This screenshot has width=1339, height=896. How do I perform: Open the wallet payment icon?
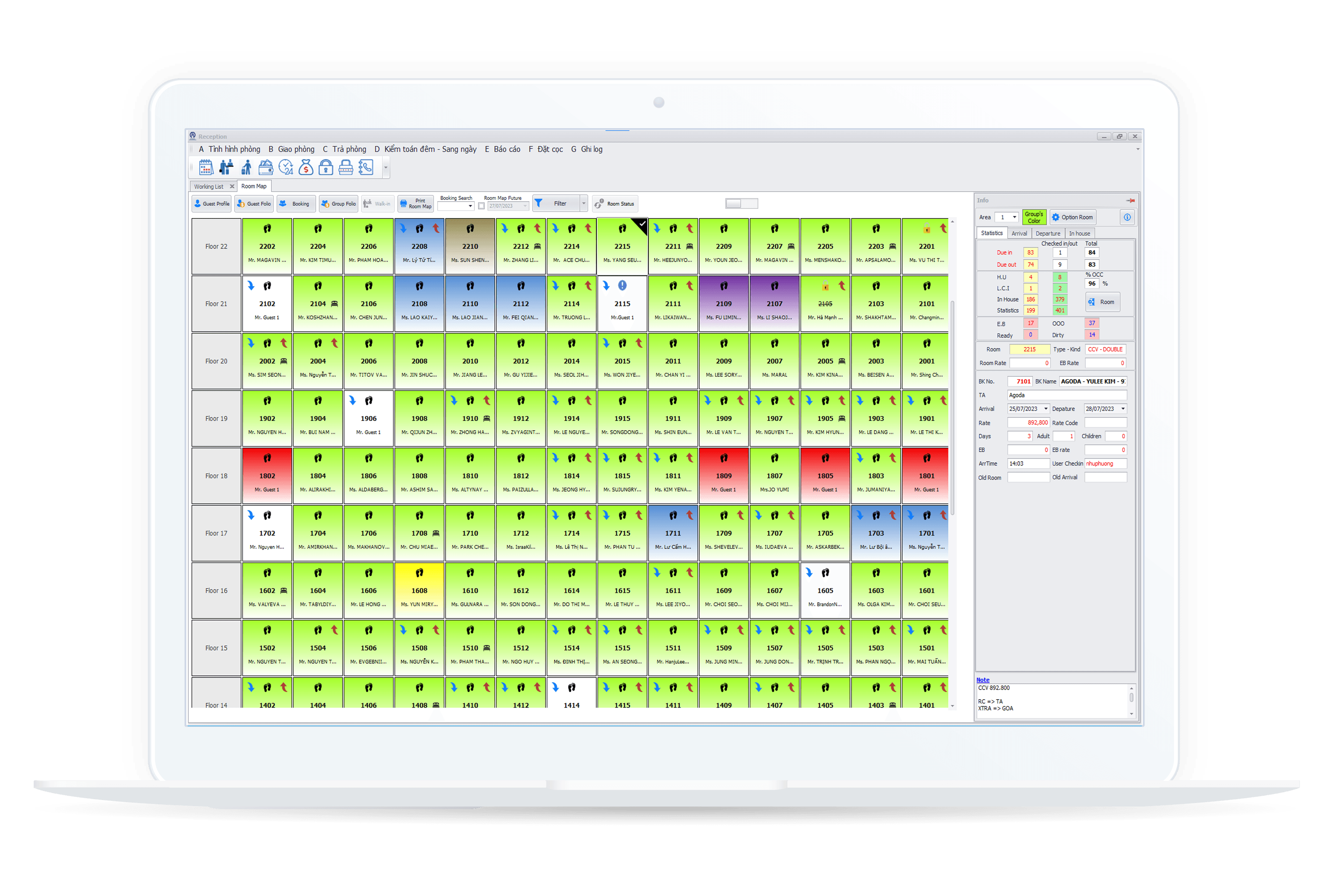[266, 167]
